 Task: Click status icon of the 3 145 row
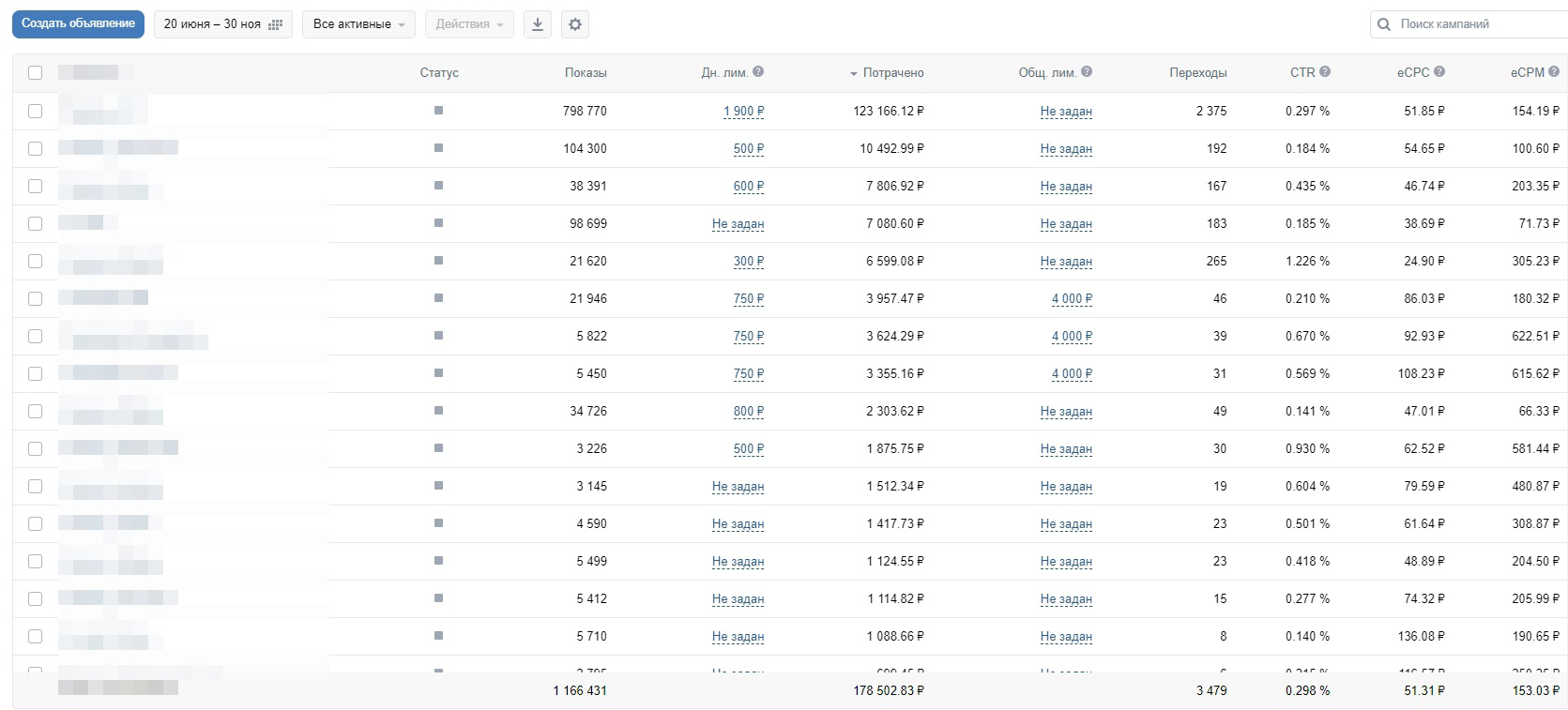438,486
